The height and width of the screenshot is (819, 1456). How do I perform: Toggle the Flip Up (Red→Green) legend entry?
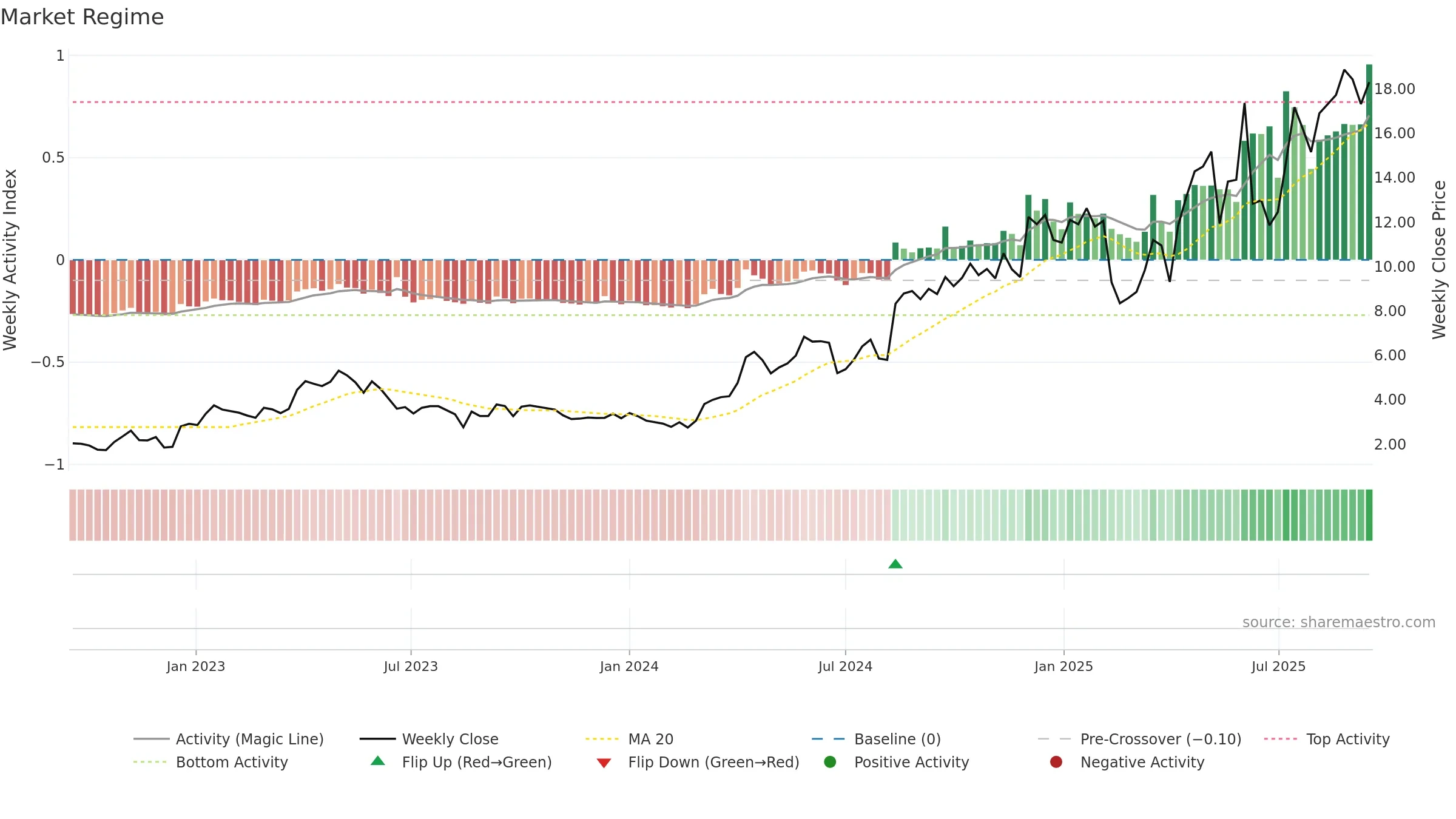[461, 762]
